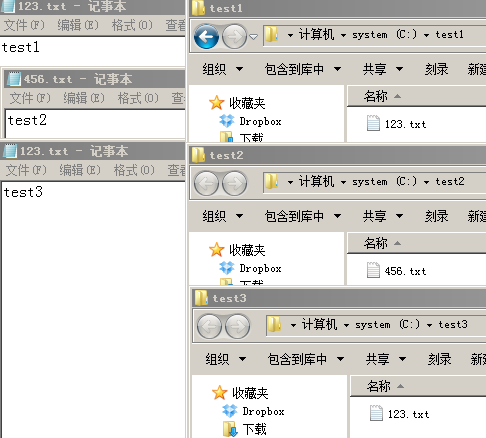The width and height of the screenshot is (486, 438).
Task: Expand 组织 dropdown in test1 window
Action: click(x=223, y=69)
